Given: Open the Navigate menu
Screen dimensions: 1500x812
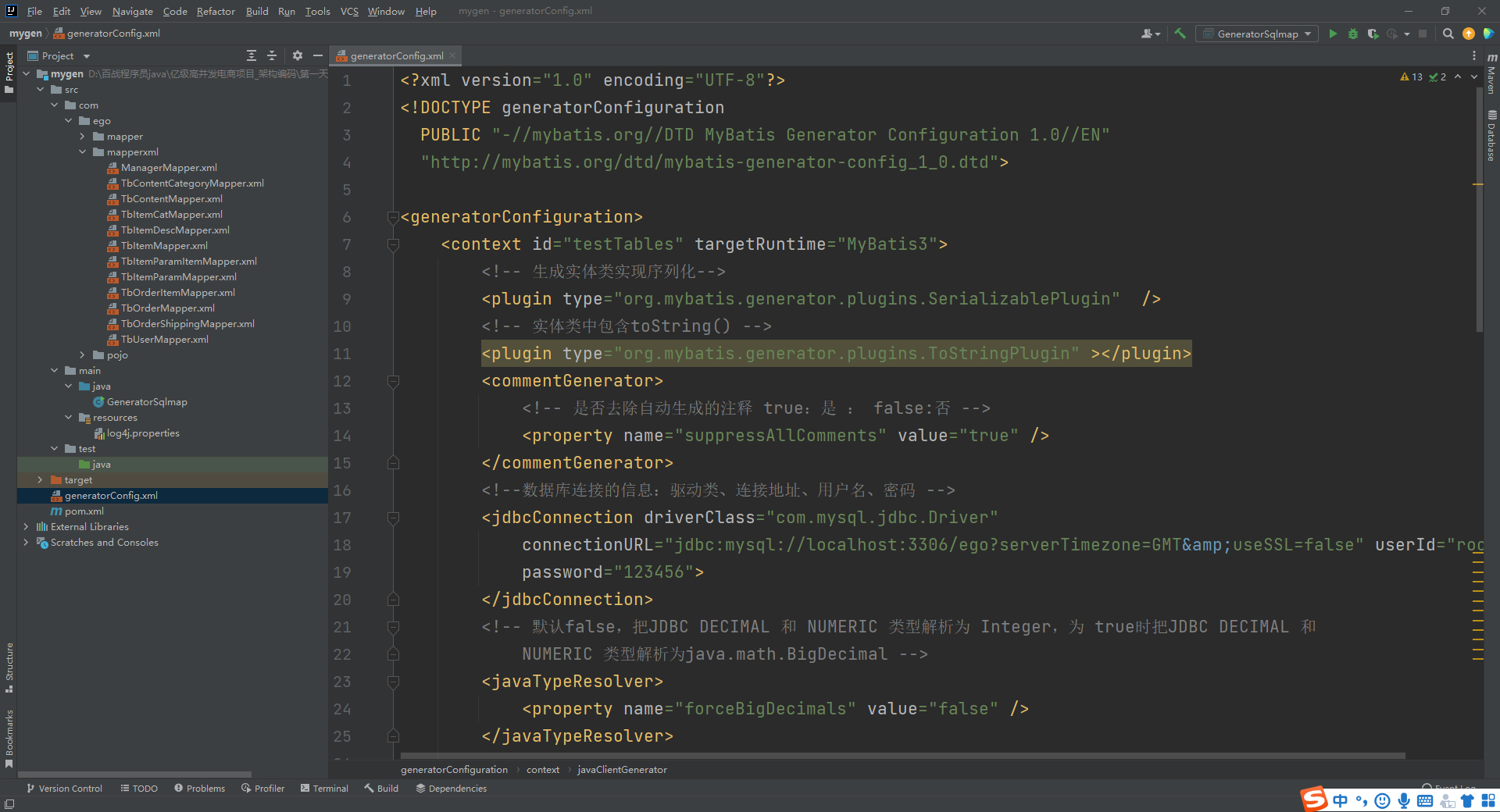Looking at the screenshot, I should tap(132, 11).
